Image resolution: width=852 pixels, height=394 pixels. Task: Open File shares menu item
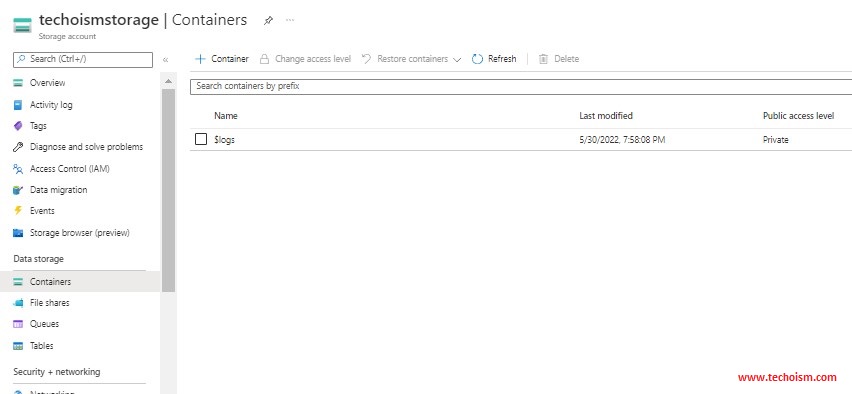pyautogui.click(x=49, y=303)
